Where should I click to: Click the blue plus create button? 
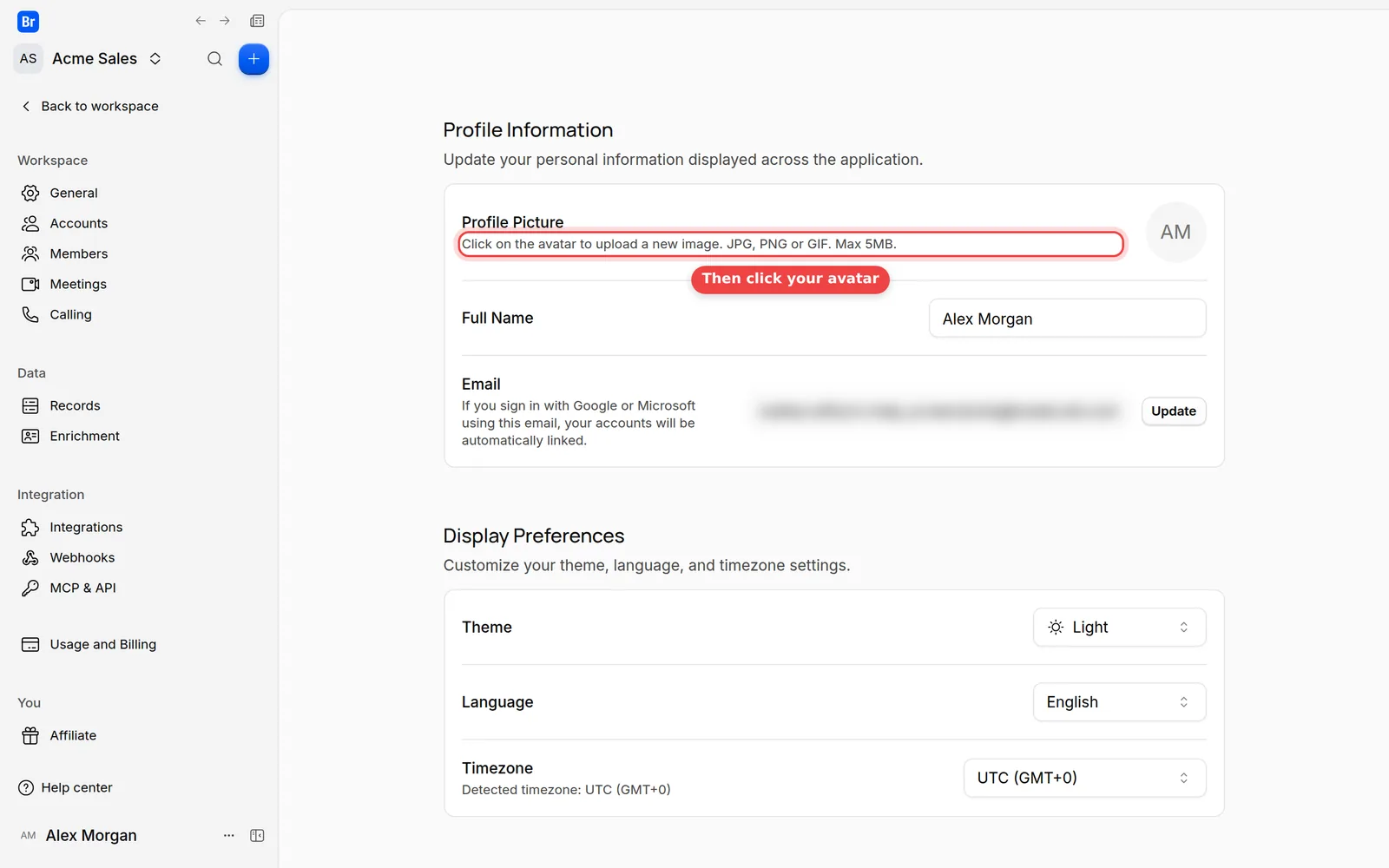click(253, 59)
